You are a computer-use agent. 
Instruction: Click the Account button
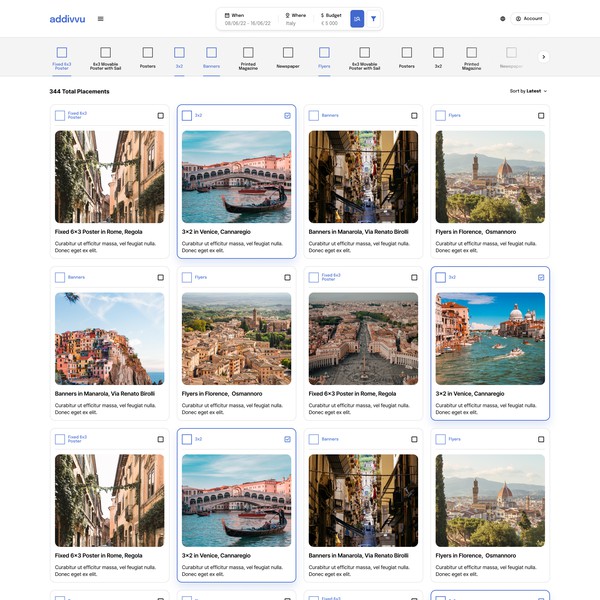[530, 19]
